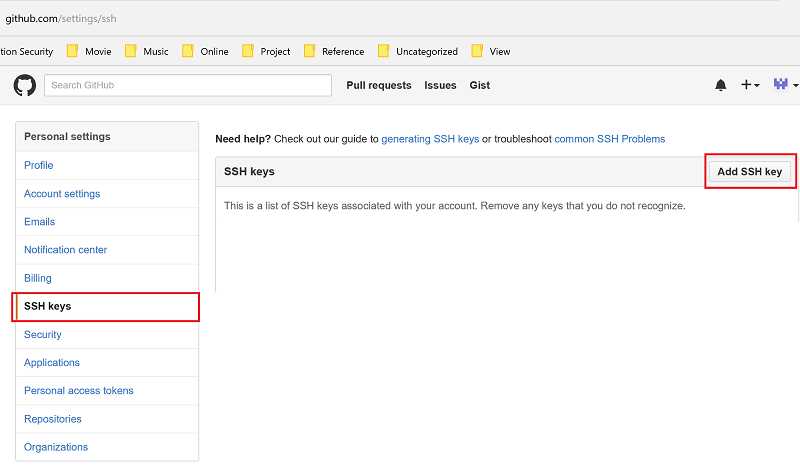The image size is (800, 469).
Task: Open the bookmark folder ending in Security
Action: 27,52
